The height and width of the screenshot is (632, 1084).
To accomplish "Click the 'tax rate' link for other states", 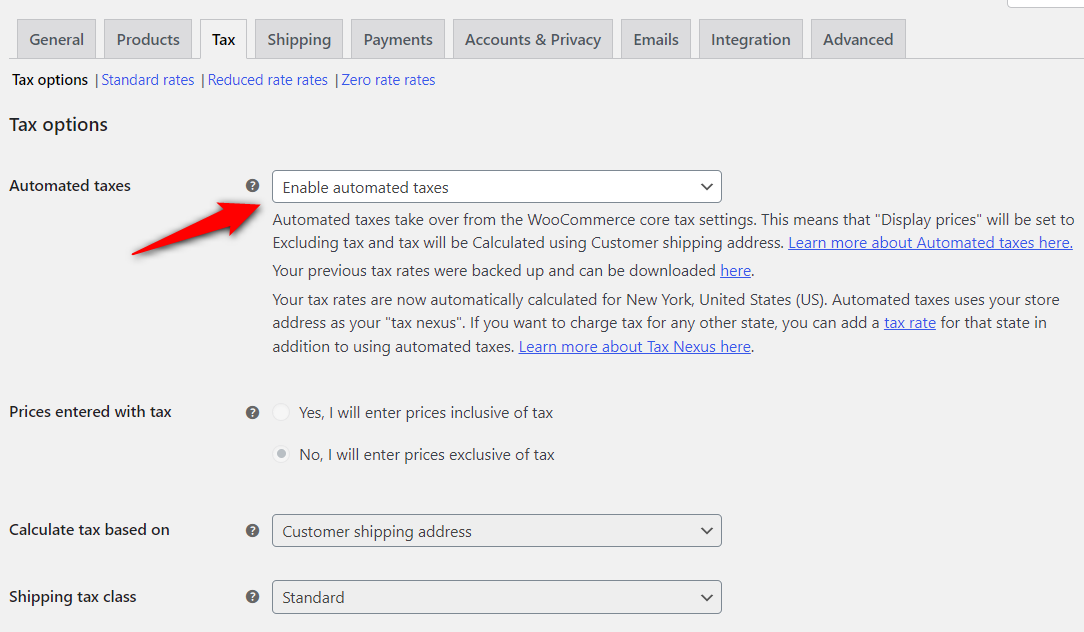I will (x=909, y=322).
